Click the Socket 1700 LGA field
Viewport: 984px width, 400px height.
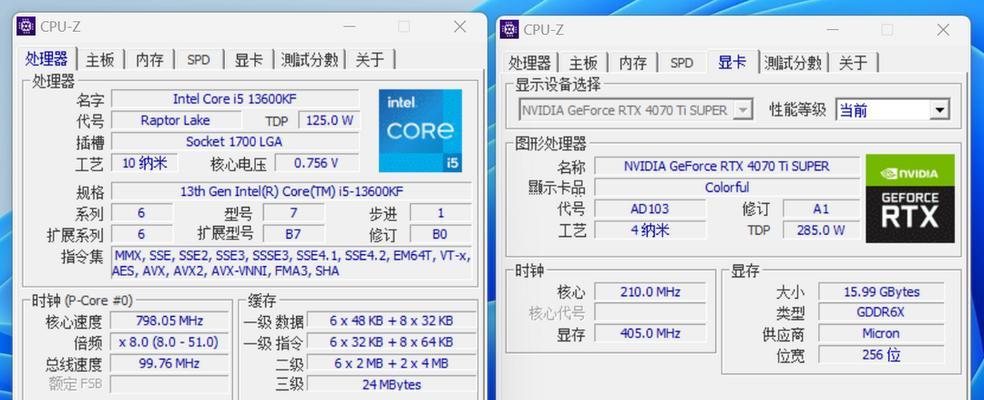(235, 141)
